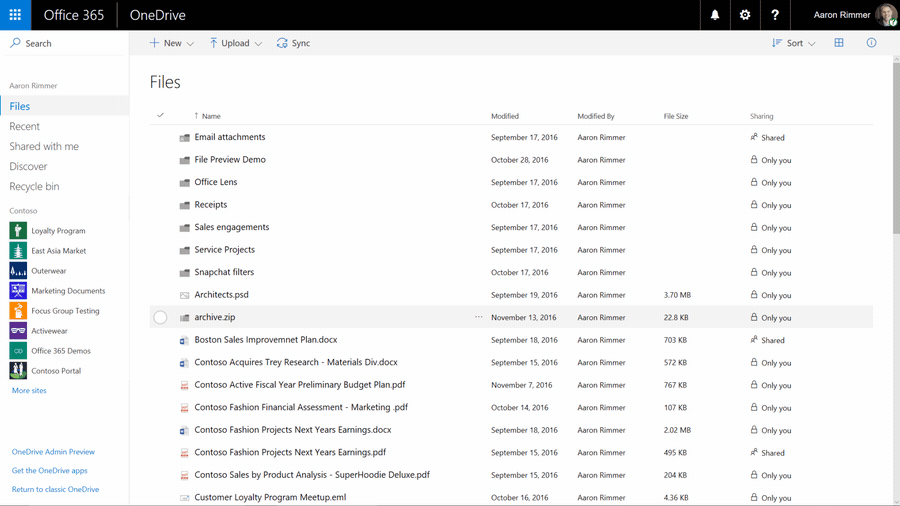The height and width of the screenshot is (506, 900).
Task: Open Shared with me section
Action: 44,146
